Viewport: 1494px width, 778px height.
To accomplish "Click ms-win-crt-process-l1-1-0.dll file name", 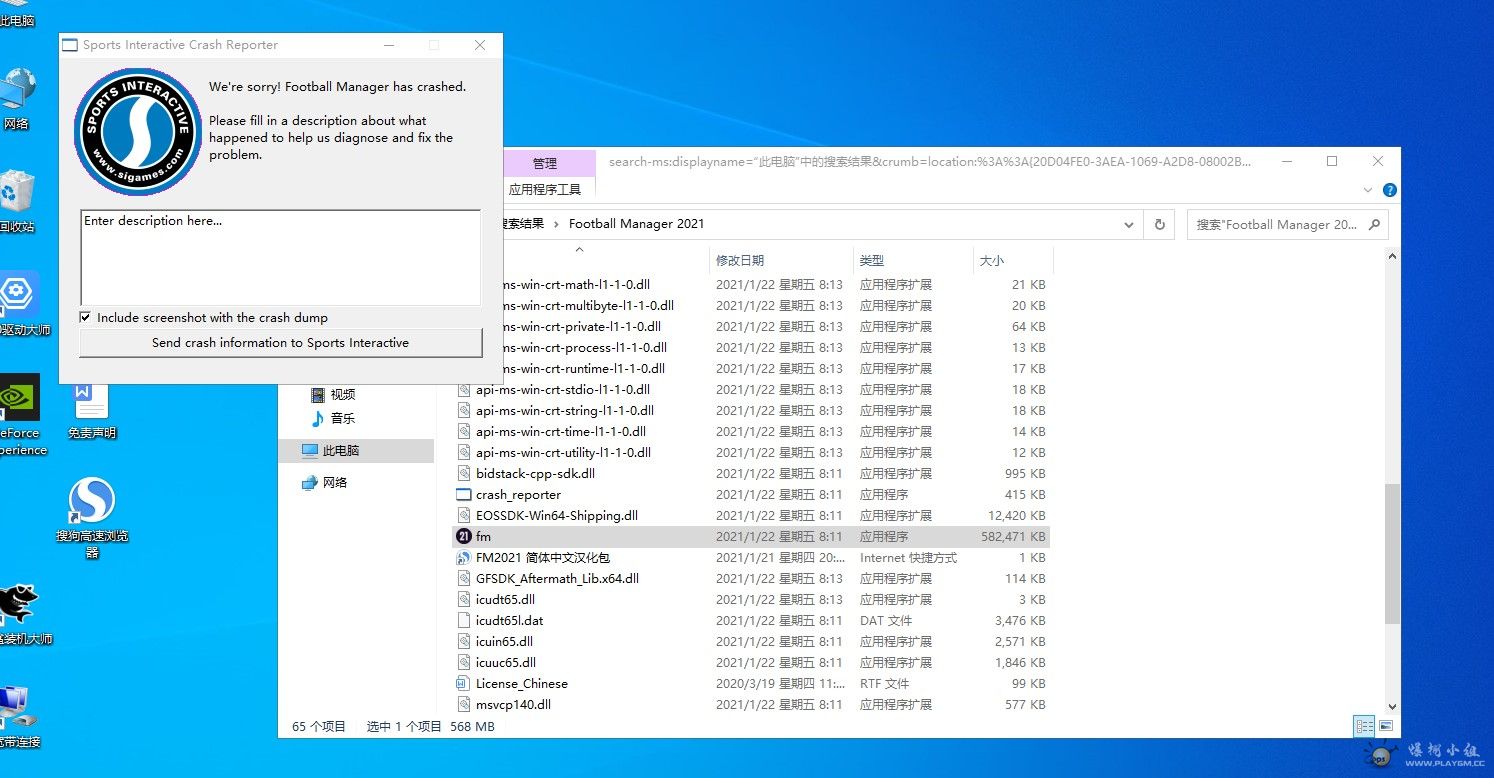I will tap(585, 348).
